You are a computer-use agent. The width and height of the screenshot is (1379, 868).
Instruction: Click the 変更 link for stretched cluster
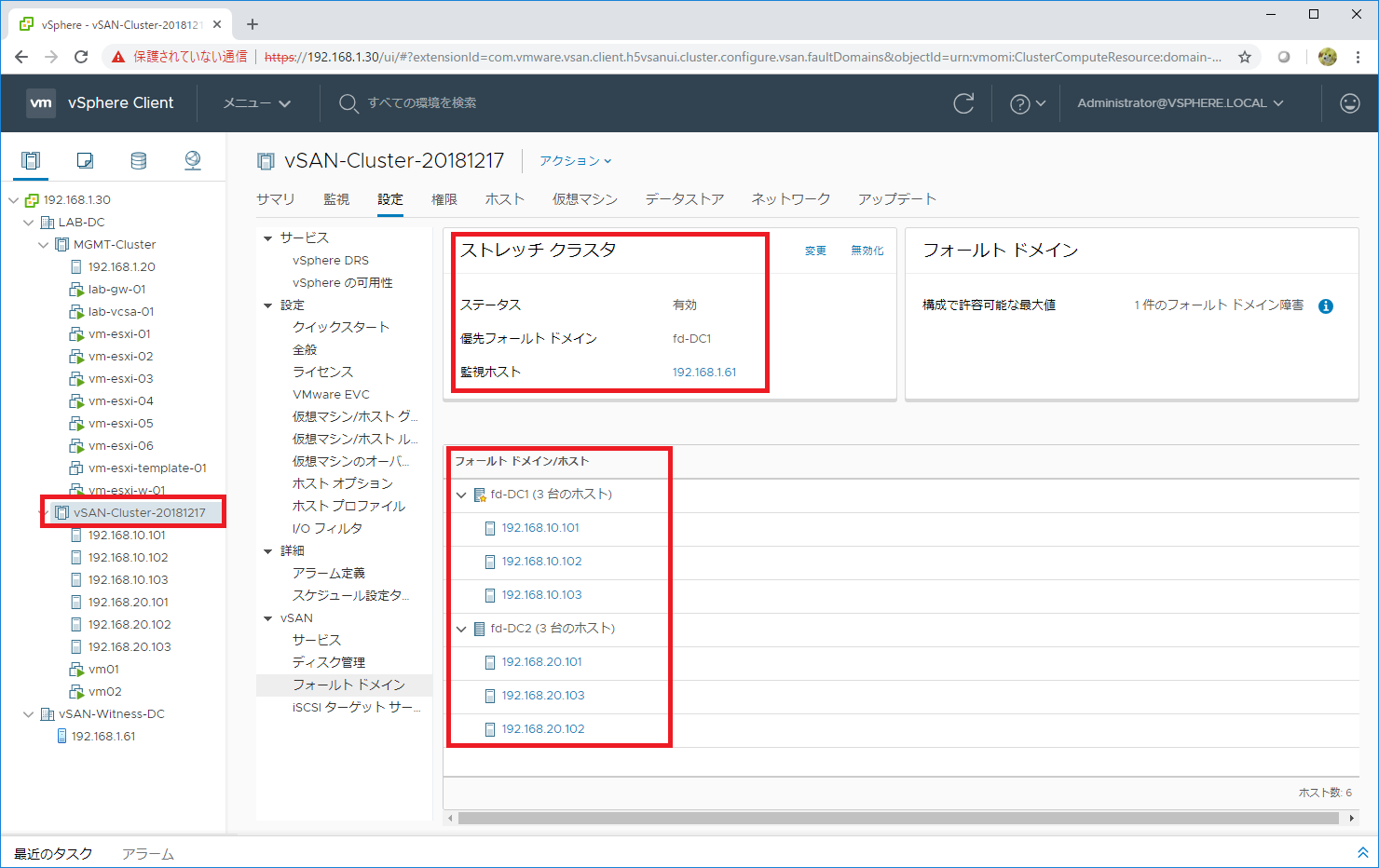pyautogui.click(x=816, y=251)
